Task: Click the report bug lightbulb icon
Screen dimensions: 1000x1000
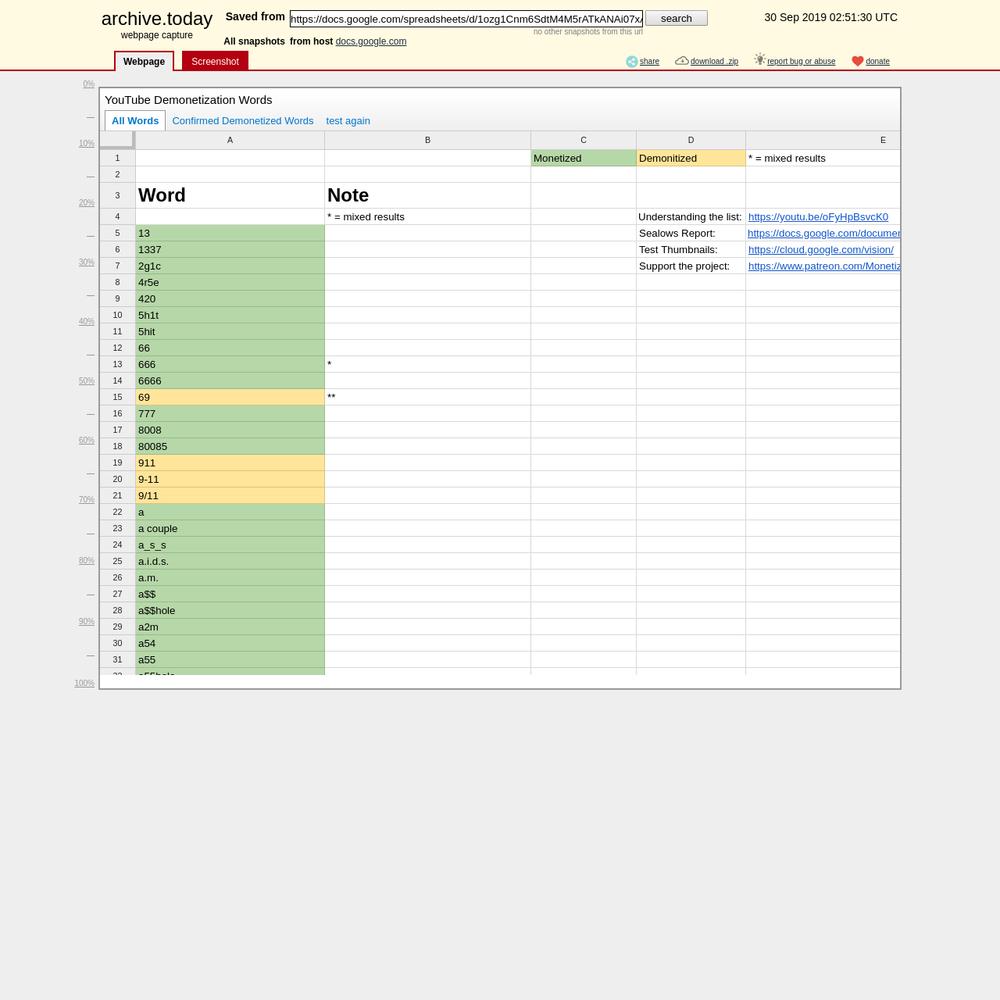Action: 760,59
